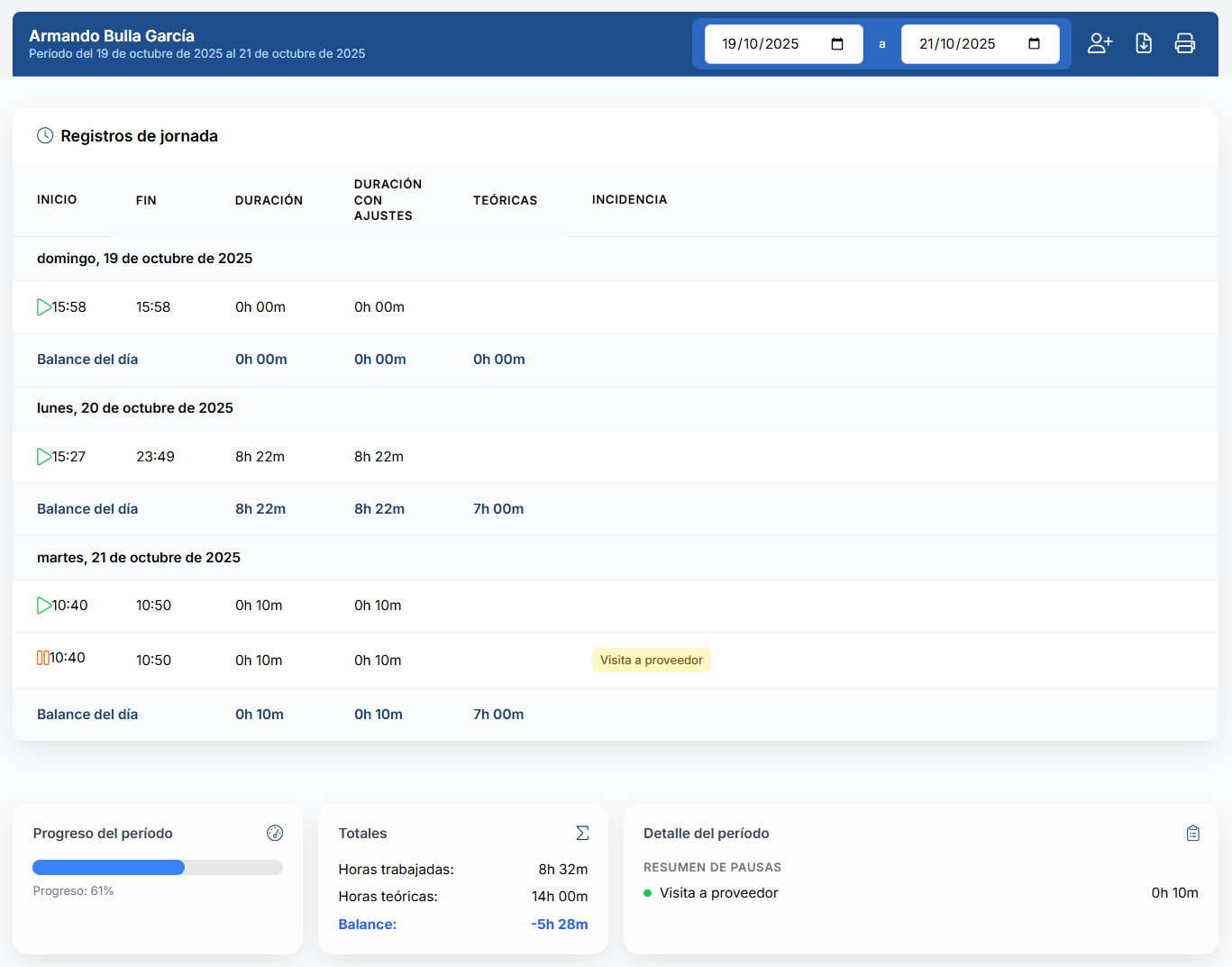1232x967 pixels.
Task: Select the martes, 21 de octubre de 2025 row
Action: click(x=616, y=557)
